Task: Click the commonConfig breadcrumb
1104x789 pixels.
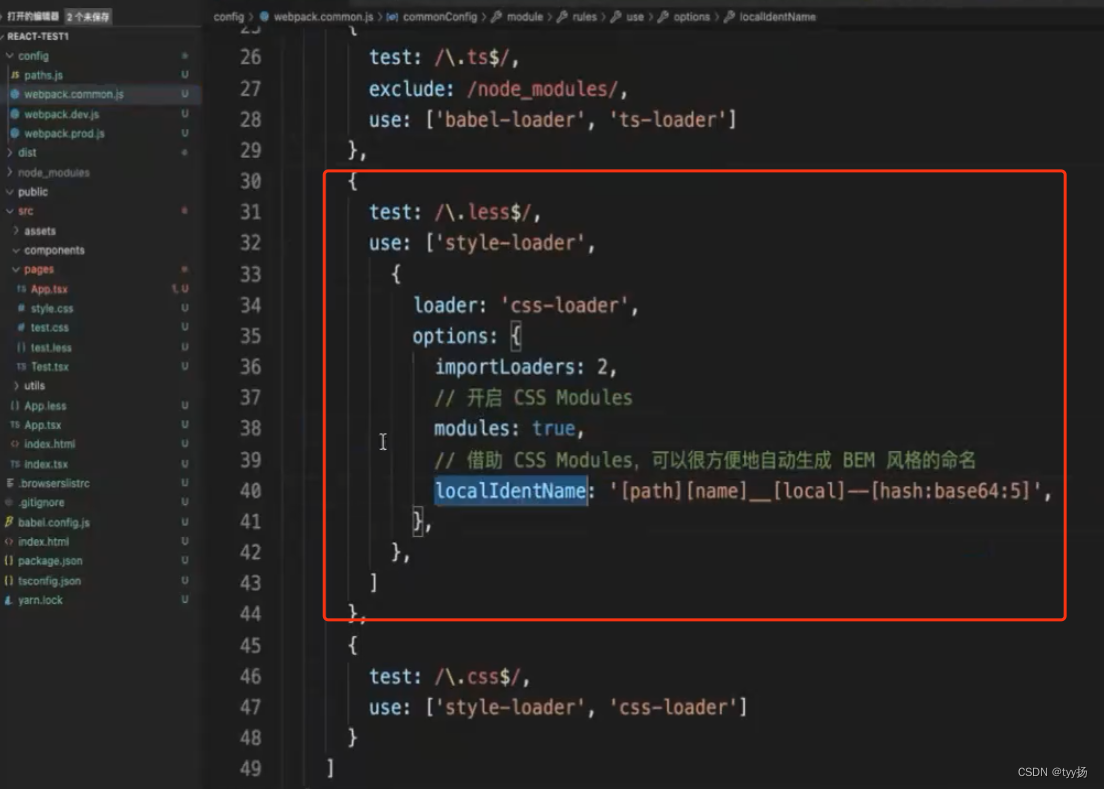Action: tap(439, 16)
